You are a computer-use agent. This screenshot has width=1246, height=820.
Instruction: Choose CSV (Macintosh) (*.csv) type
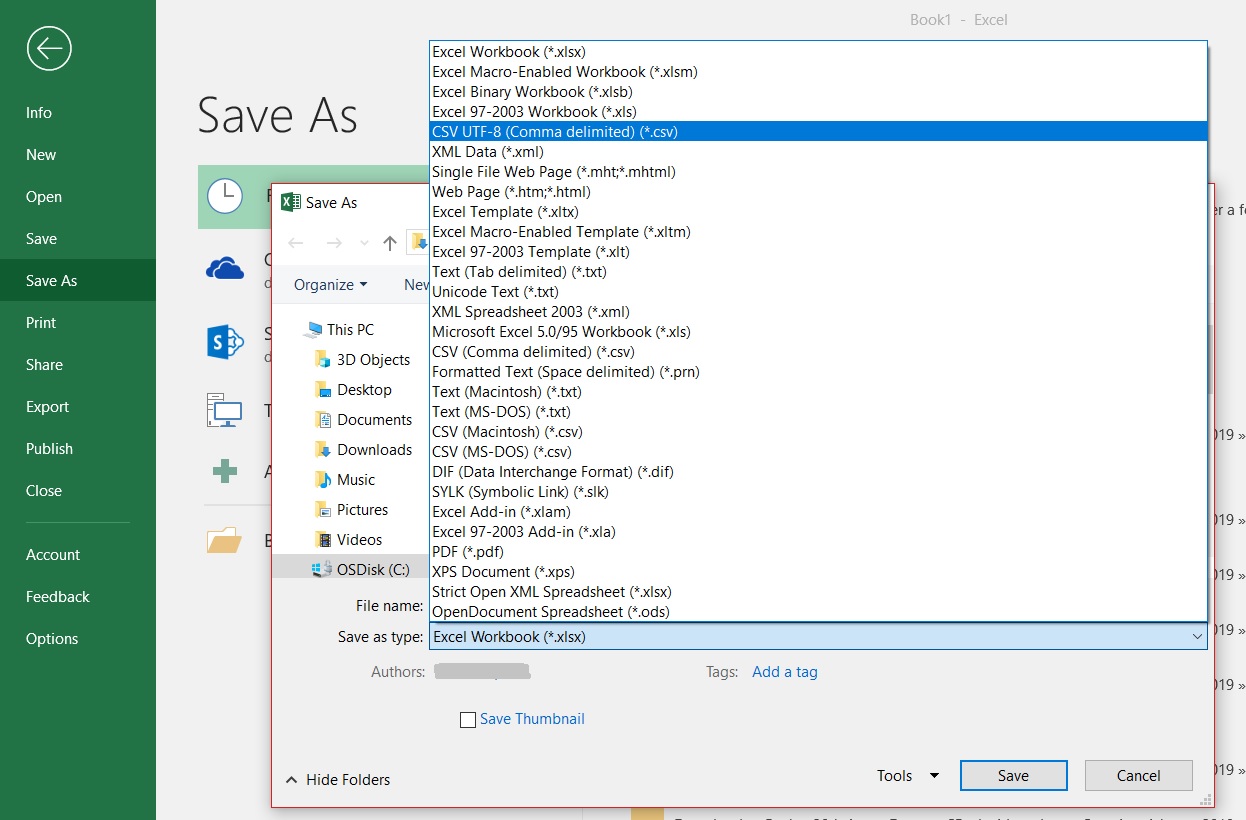(x=818, y=431)
